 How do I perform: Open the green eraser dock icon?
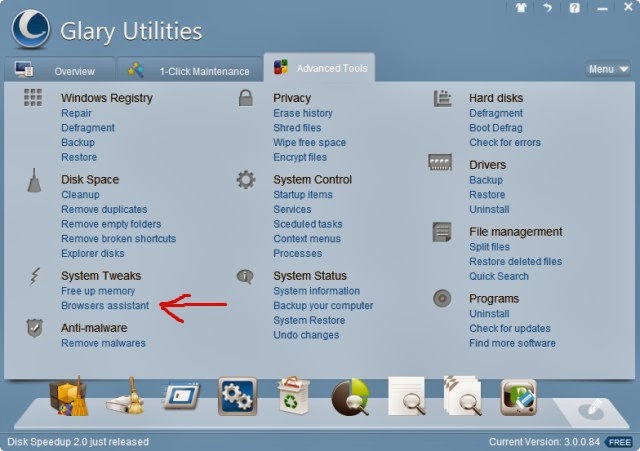pyautogui.click(x=519, y=397)
